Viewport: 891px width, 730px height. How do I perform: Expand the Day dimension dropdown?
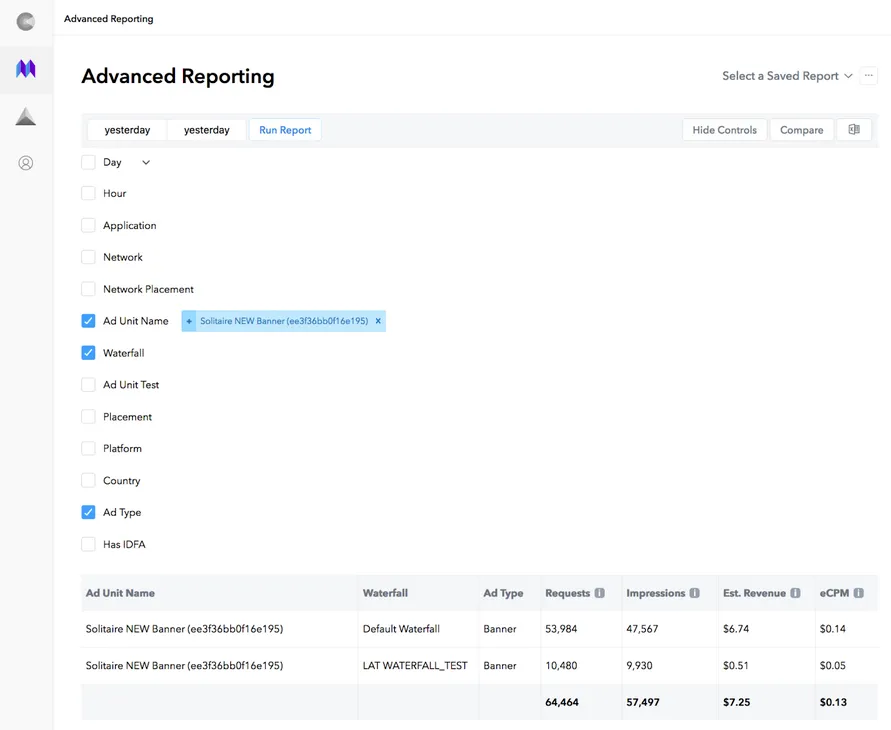[x=146, y=161]
